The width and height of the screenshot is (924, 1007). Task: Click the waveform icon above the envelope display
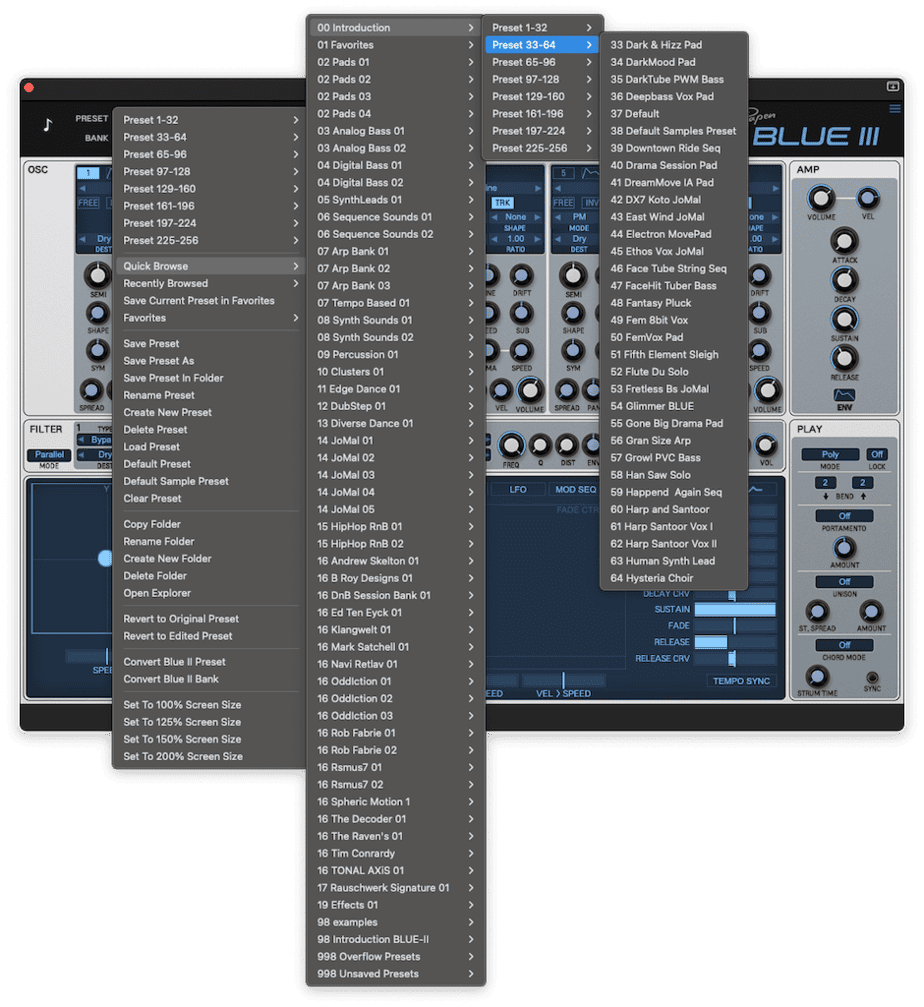757,489
